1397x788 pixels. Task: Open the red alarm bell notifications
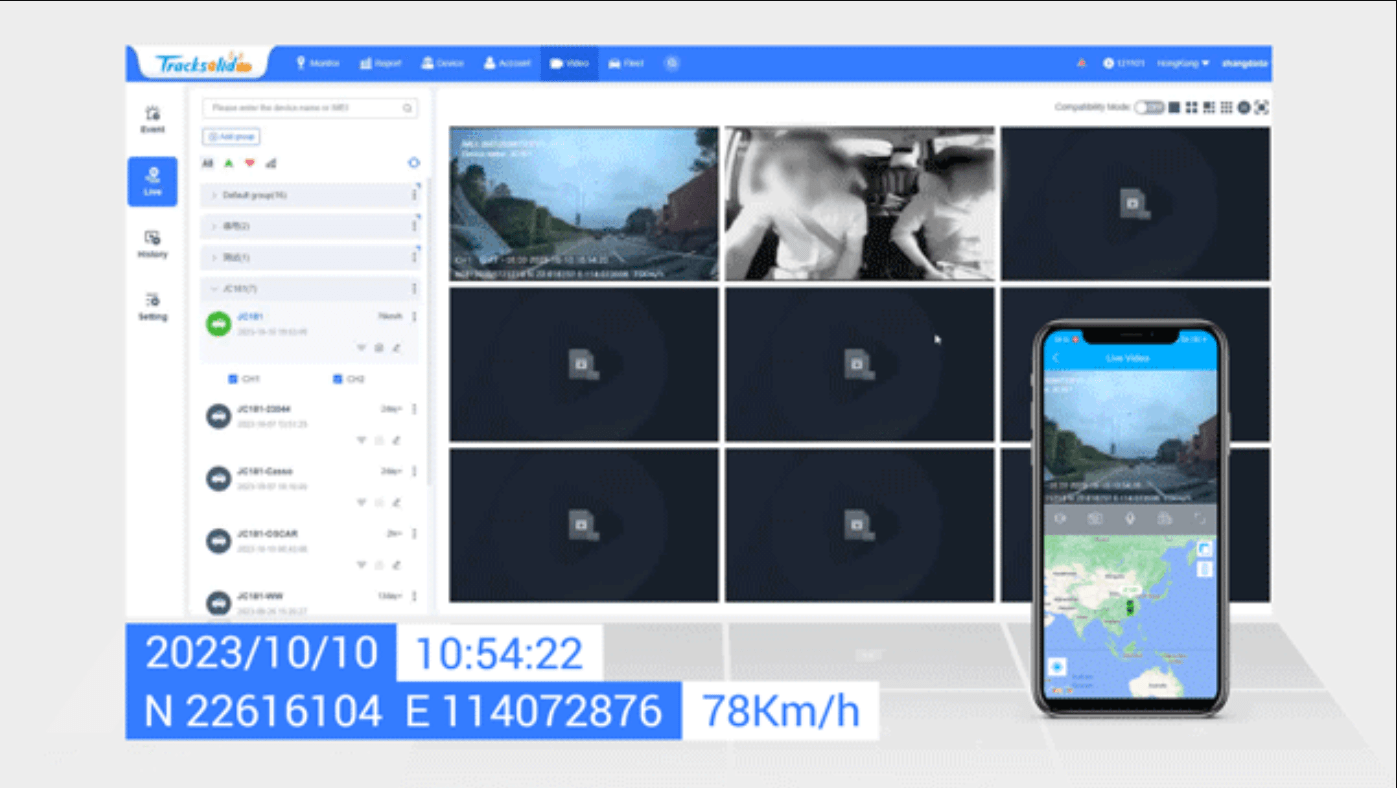(1081, 63)
